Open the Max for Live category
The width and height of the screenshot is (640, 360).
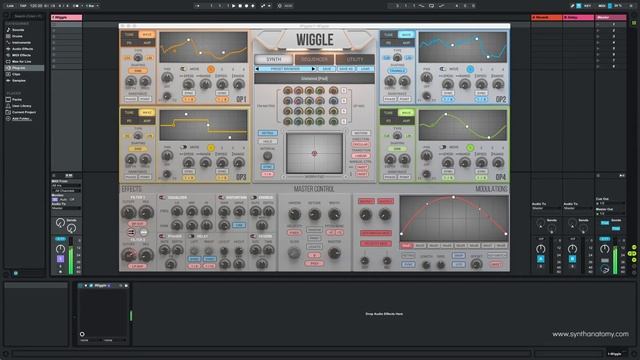click(21, 62)
